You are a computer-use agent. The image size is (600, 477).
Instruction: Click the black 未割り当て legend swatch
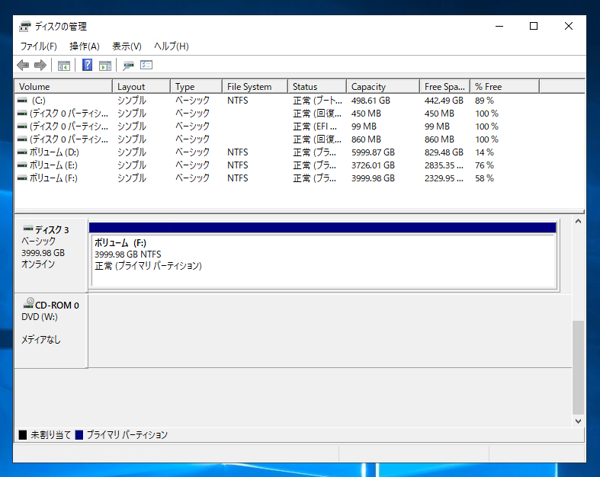[x=23, y=435]
